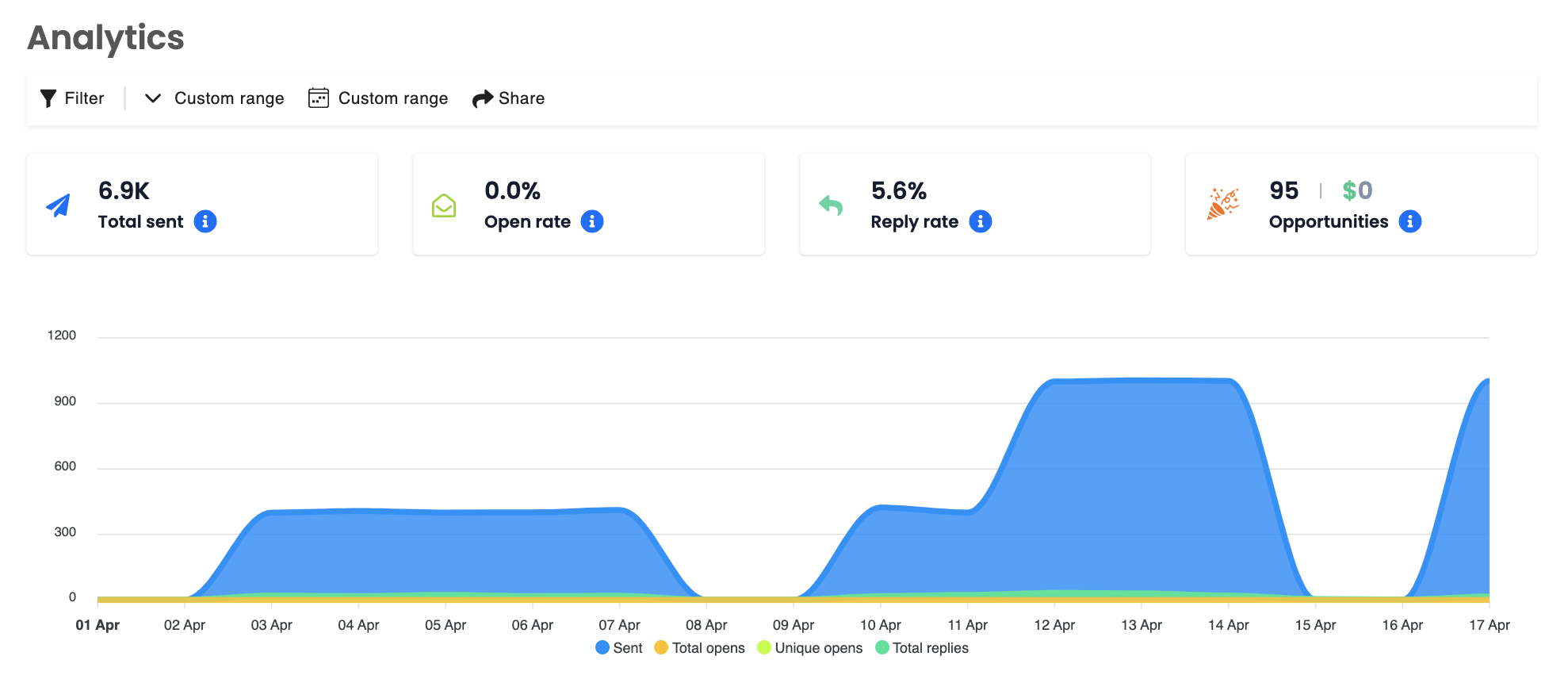Click the 09 Apr axis label

point(794,625)
